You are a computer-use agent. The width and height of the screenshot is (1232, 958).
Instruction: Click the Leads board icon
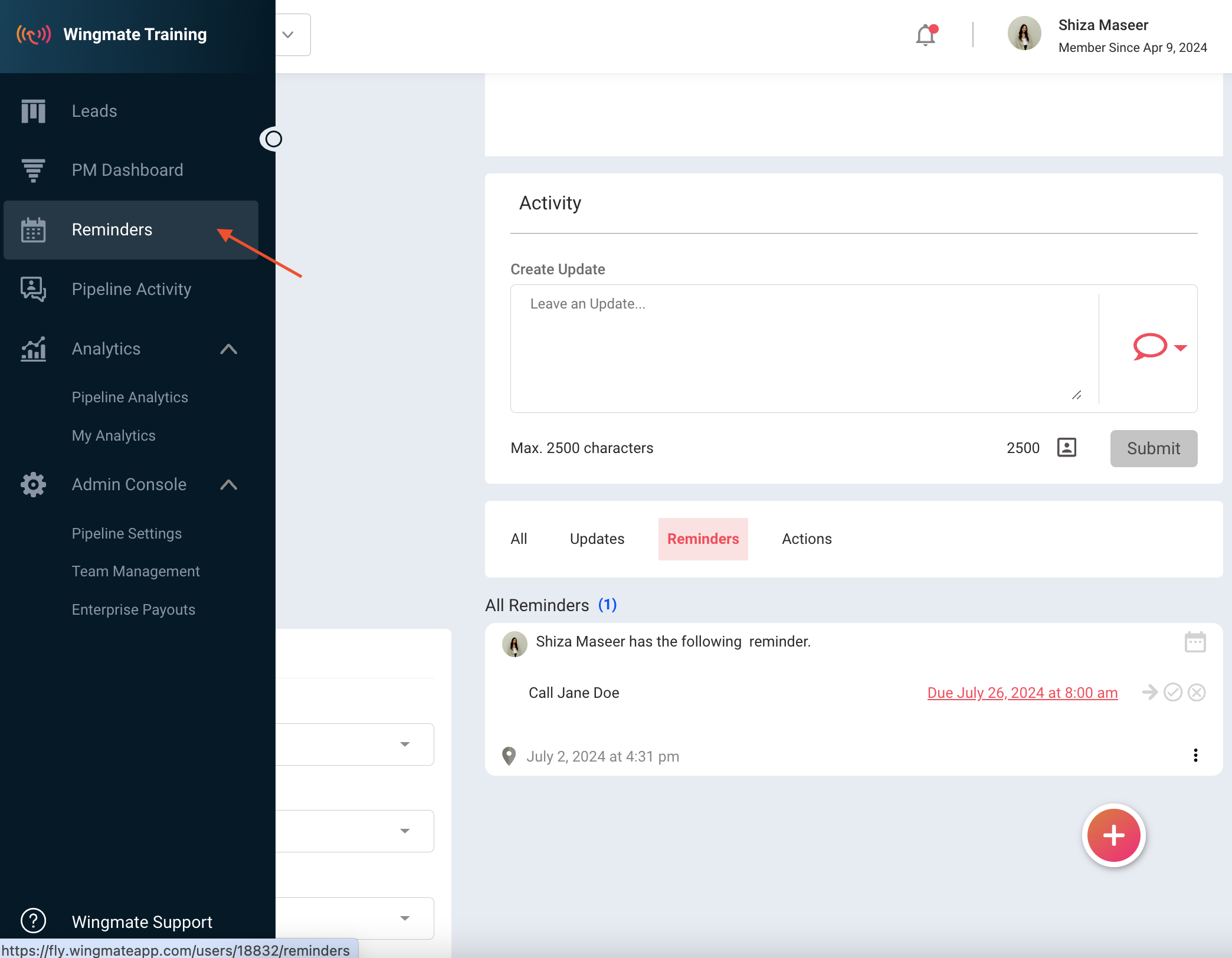click(x=33, y=111)
